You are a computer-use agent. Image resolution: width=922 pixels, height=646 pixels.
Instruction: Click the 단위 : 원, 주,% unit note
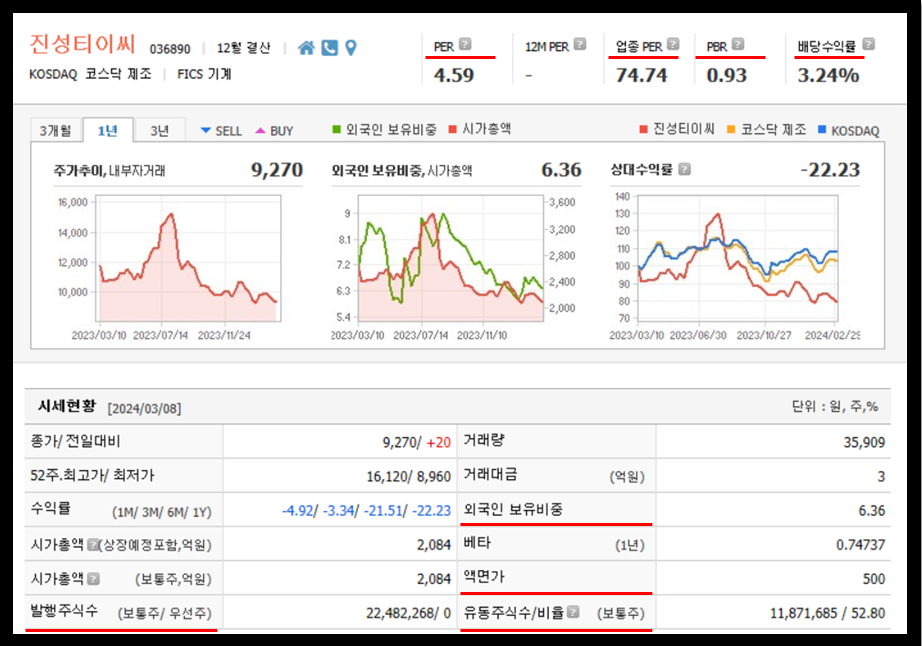[835, 407]
